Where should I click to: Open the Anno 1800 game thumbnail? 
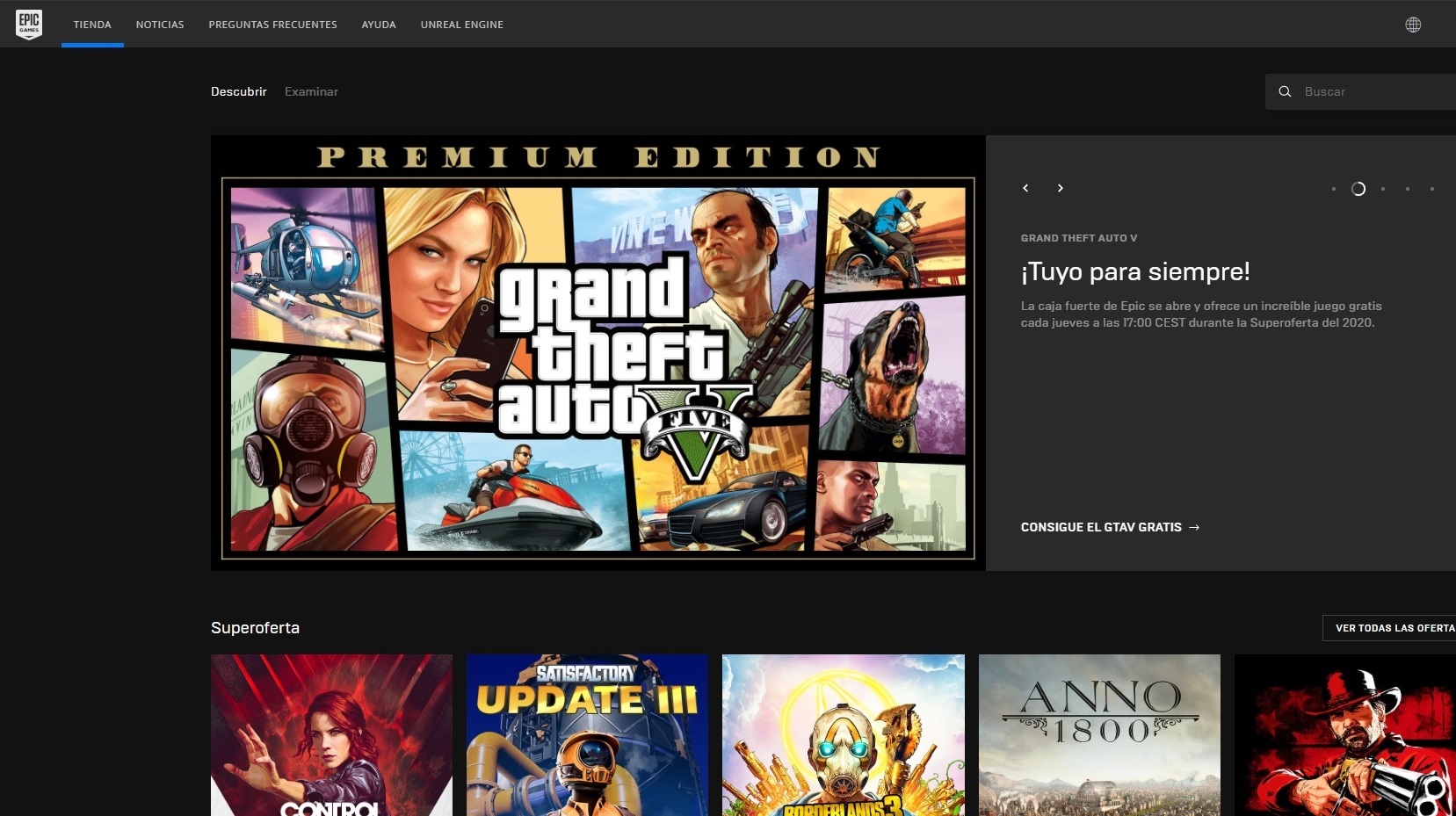[x=1099, y=735]
